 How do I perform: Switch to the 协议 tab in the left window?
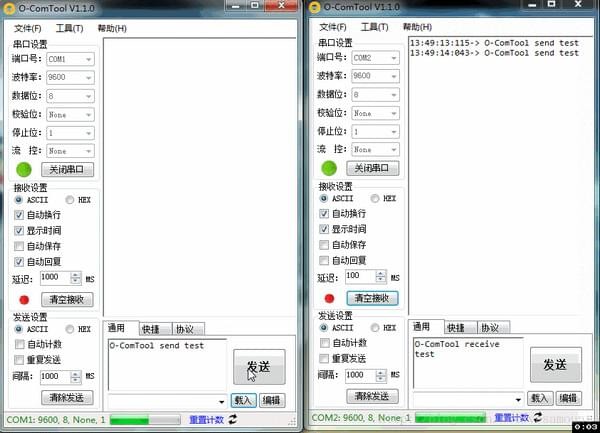click(x=188, y=329)
